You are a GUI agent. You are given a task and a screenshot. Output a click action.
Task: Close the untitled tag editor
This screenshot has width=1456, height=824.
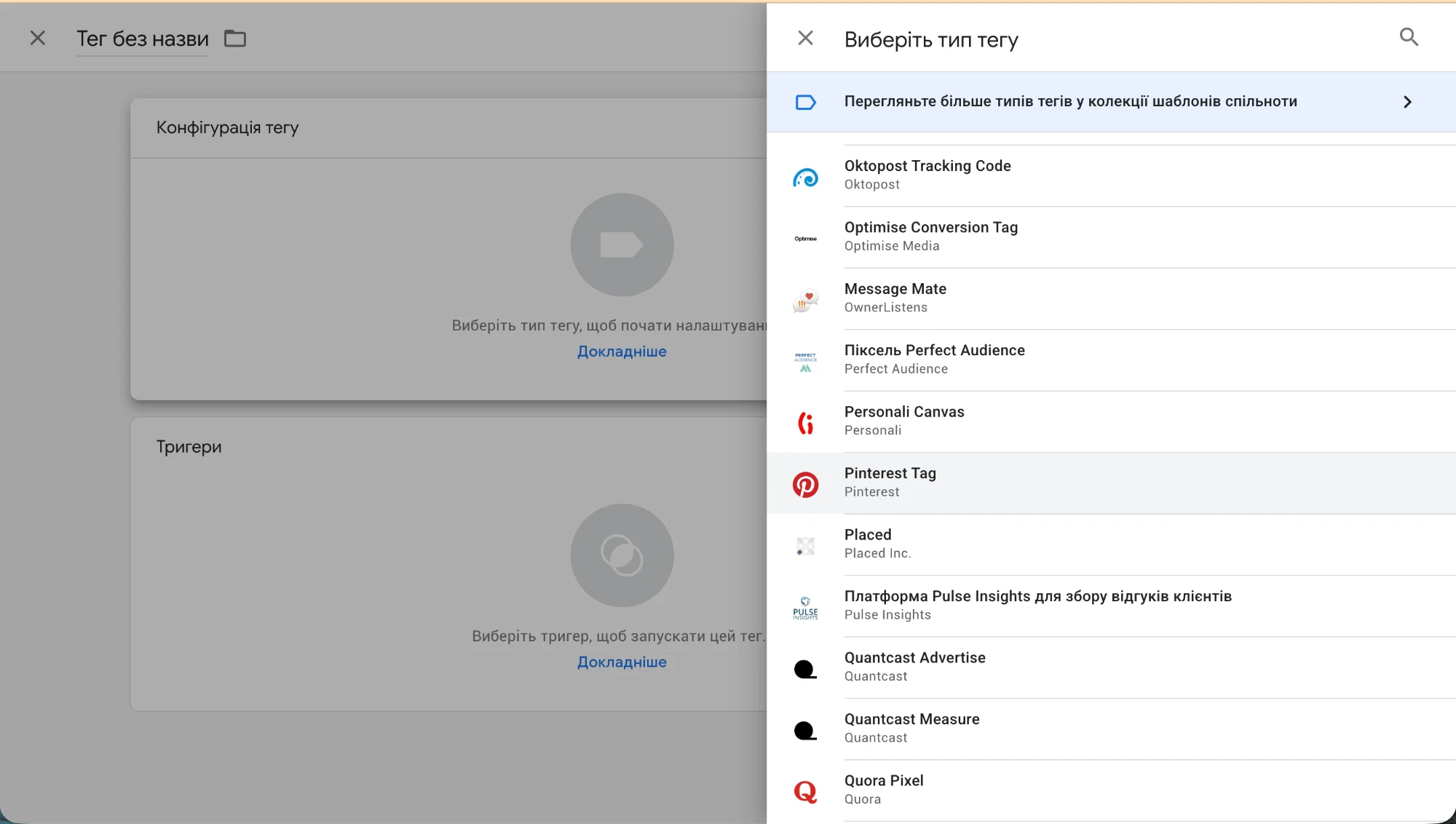click(x=37, y=38)
